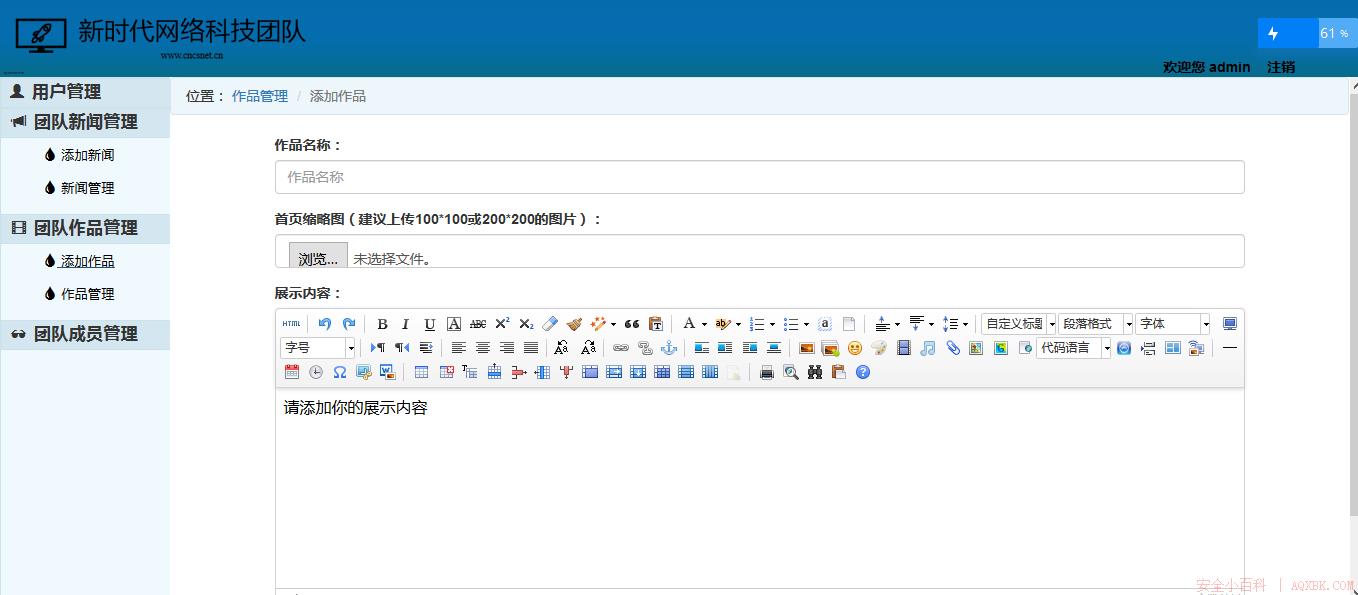The image size is (1358, 595).
Task: Expand the ordered list style arrow
Action: click(772, 324)
